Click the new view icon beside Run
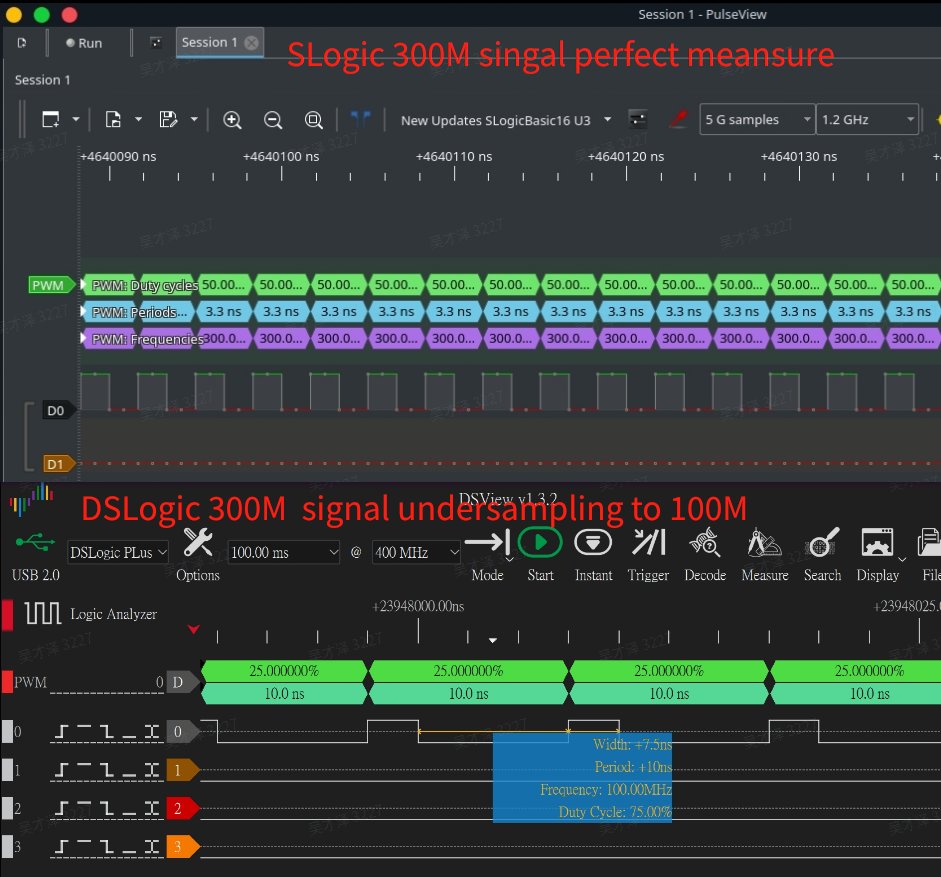Screen dimensions: 941x877 156,43
